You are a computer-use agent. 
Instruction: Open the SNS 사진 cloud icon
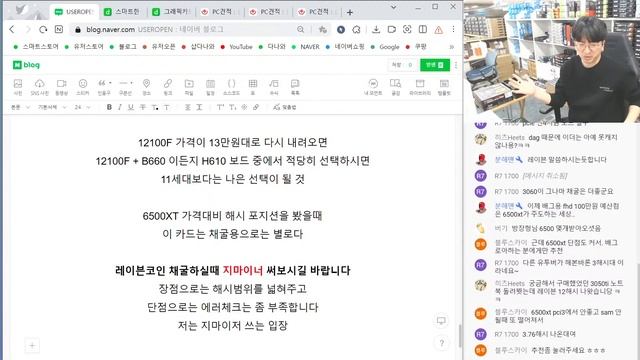(40, 87)
